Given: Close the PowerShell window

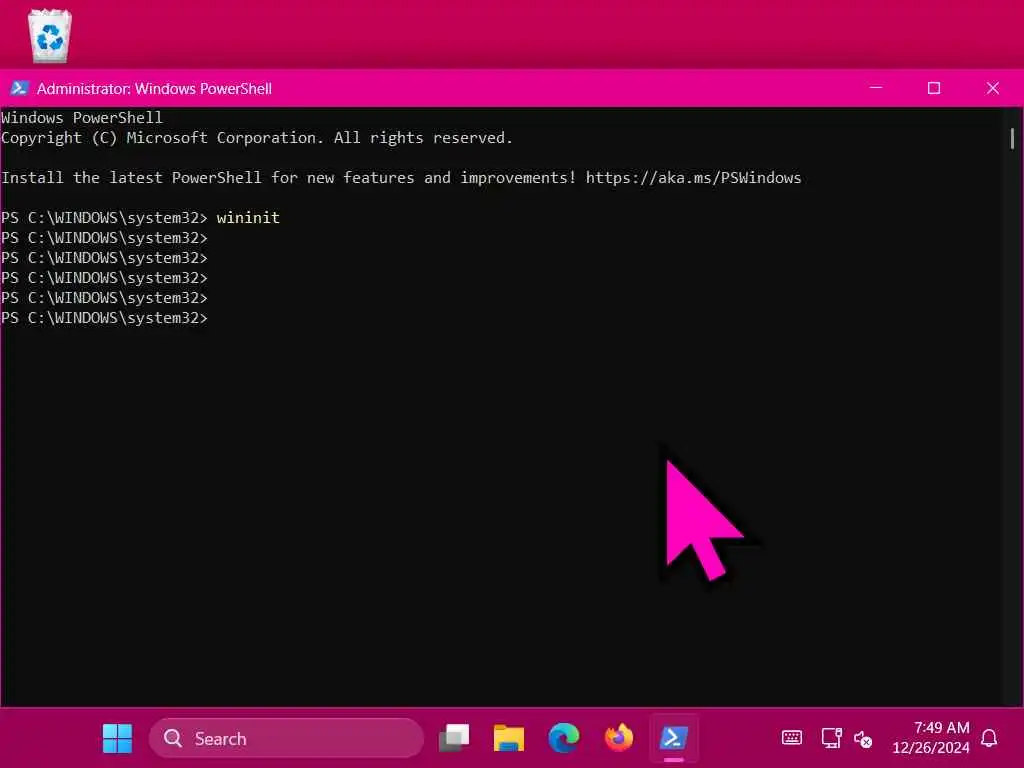Looking at the screenshot, I should [x=993, y=88].
